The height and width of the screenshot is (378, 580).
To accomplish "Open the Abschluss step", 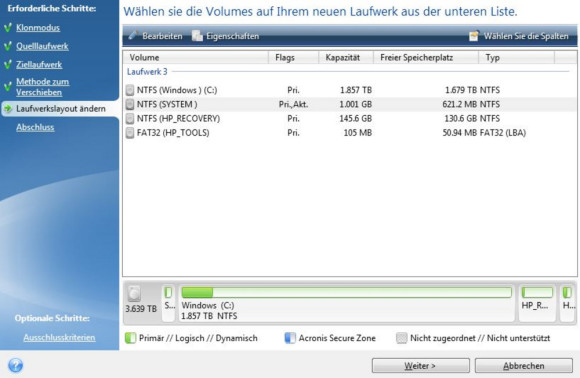I will pyautogui.click(x=35, y=127).
